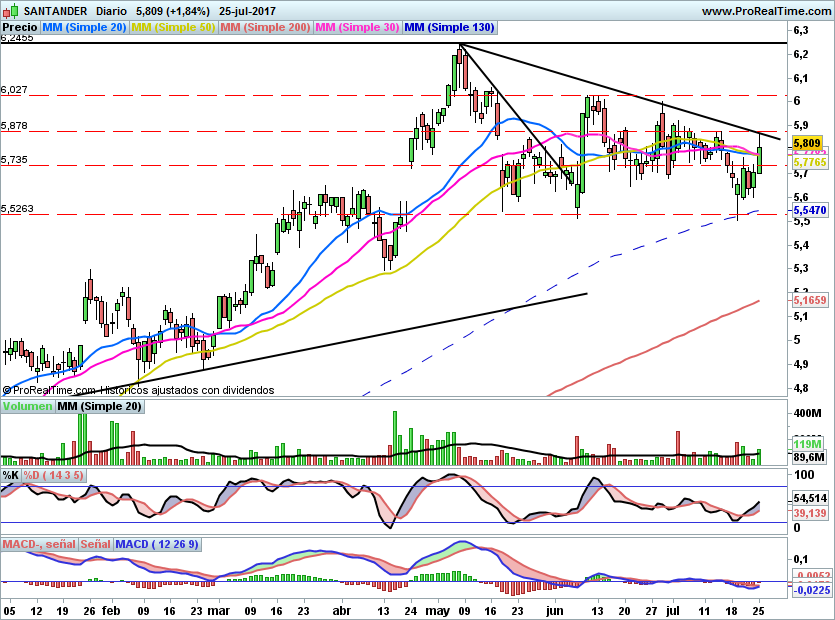Select the MACD (12 26 9) label
This screenshot has width=835, height=620.
(x=157, y=544)
